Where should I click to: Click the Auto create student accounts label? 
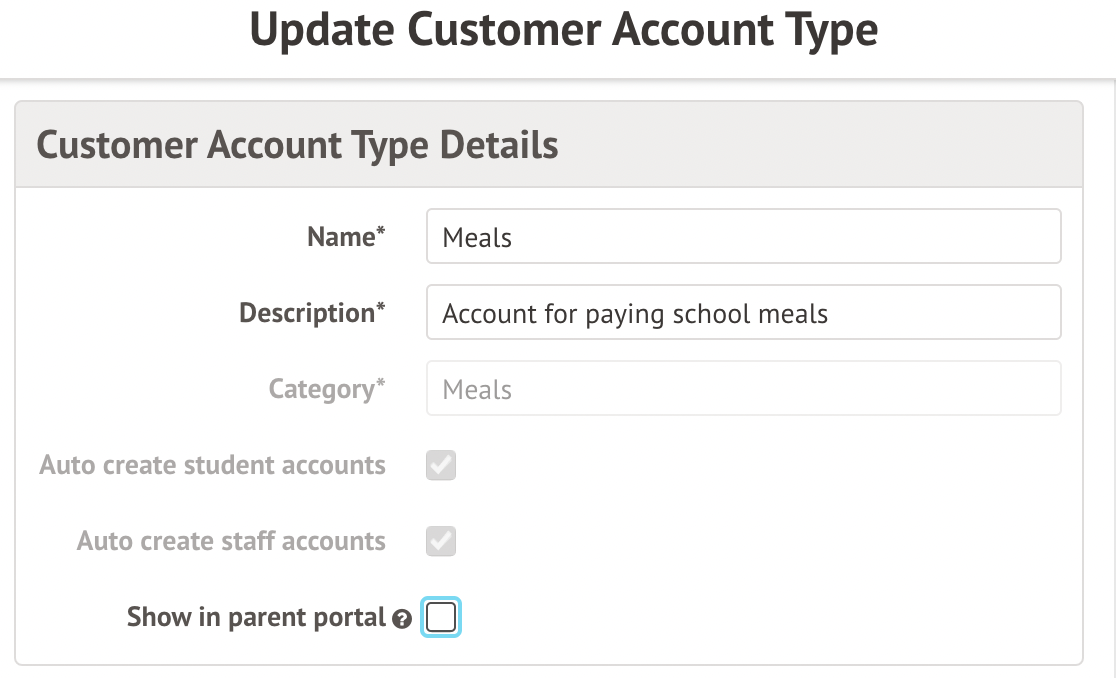click(212, 465)
